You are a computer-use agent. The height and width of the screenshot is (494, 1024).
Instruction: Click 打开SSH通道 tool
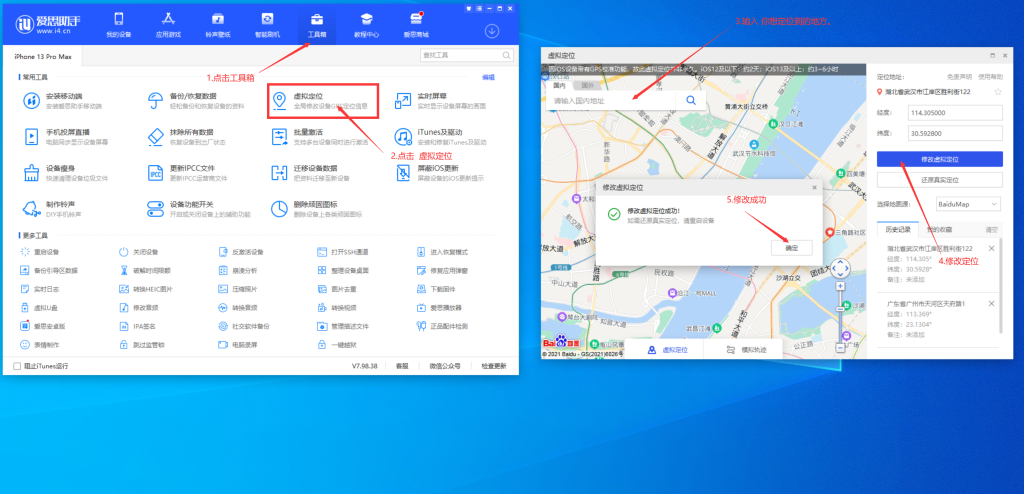[x=343, y=252]
